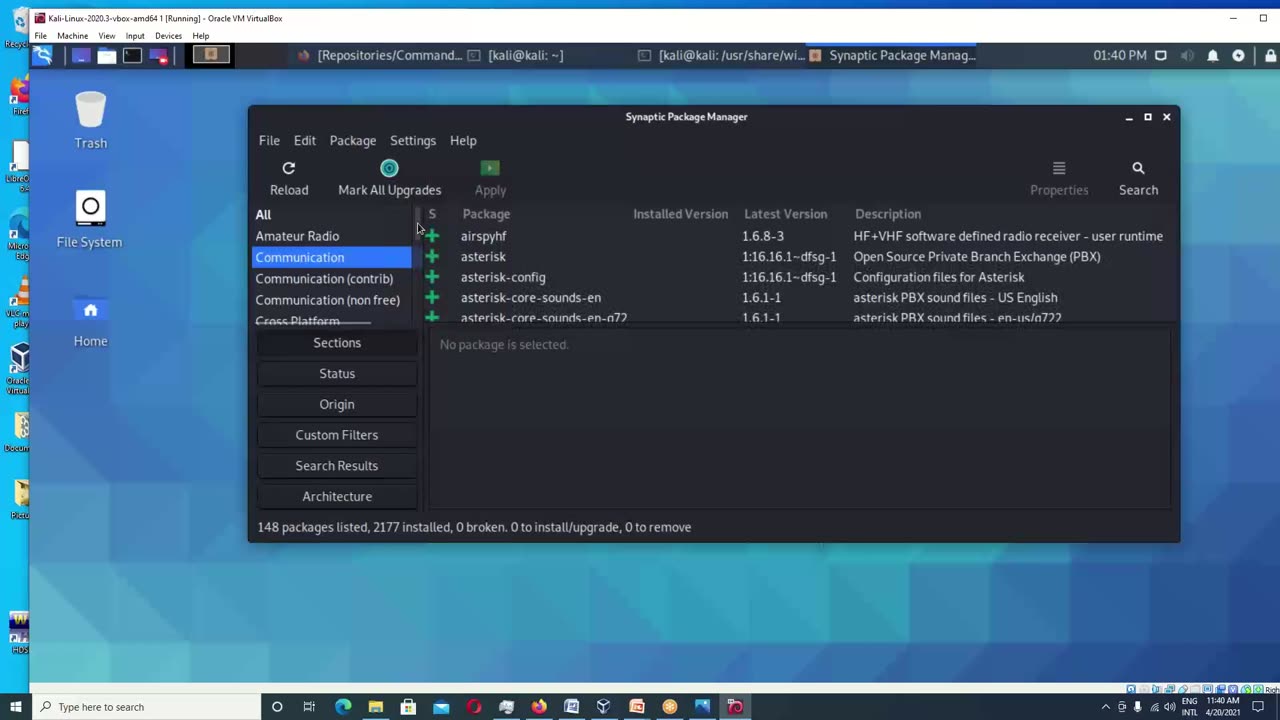Click the Apply toolbar button
Viewport: 1280px width, 720px height.
coord(490,178)
